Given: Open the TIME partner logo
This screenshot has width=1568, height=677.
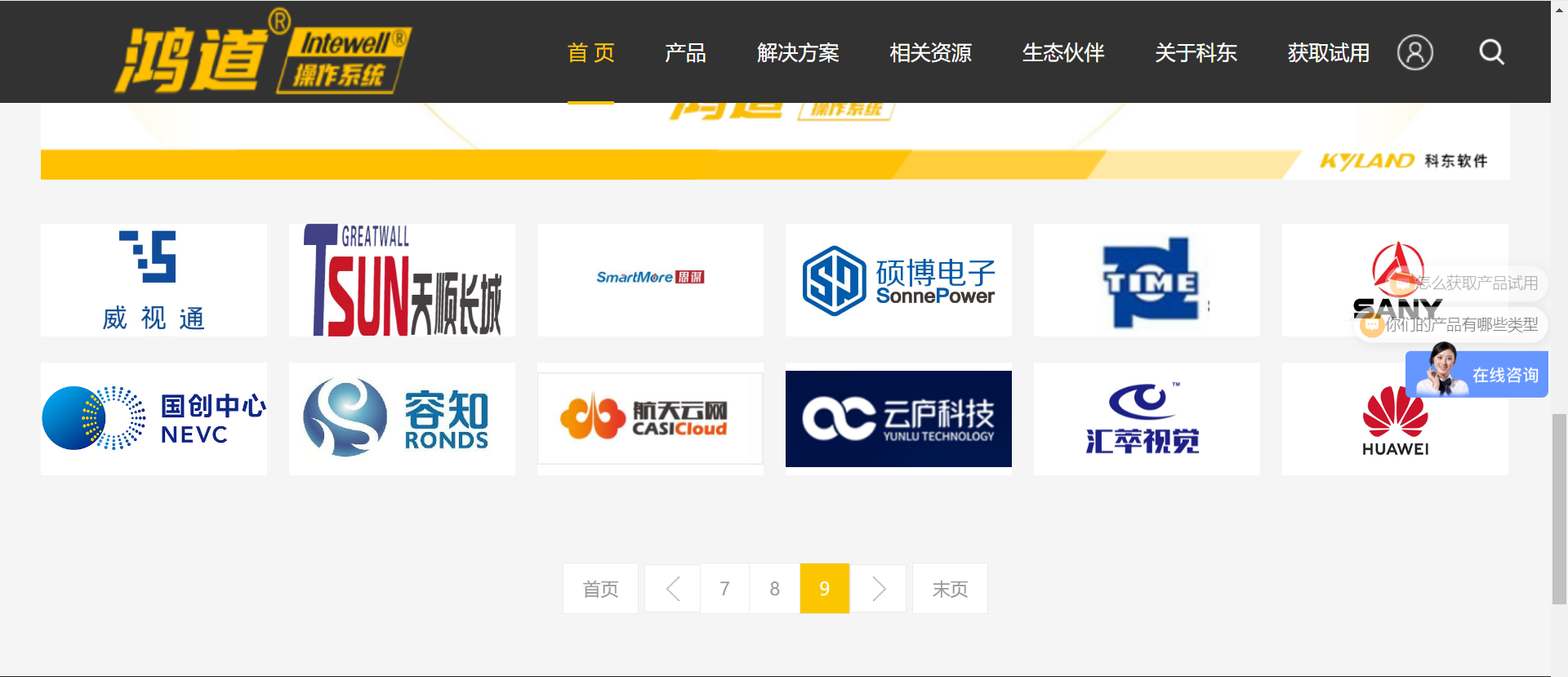Looking at the screenshot, I should [x=1147, y=280].
